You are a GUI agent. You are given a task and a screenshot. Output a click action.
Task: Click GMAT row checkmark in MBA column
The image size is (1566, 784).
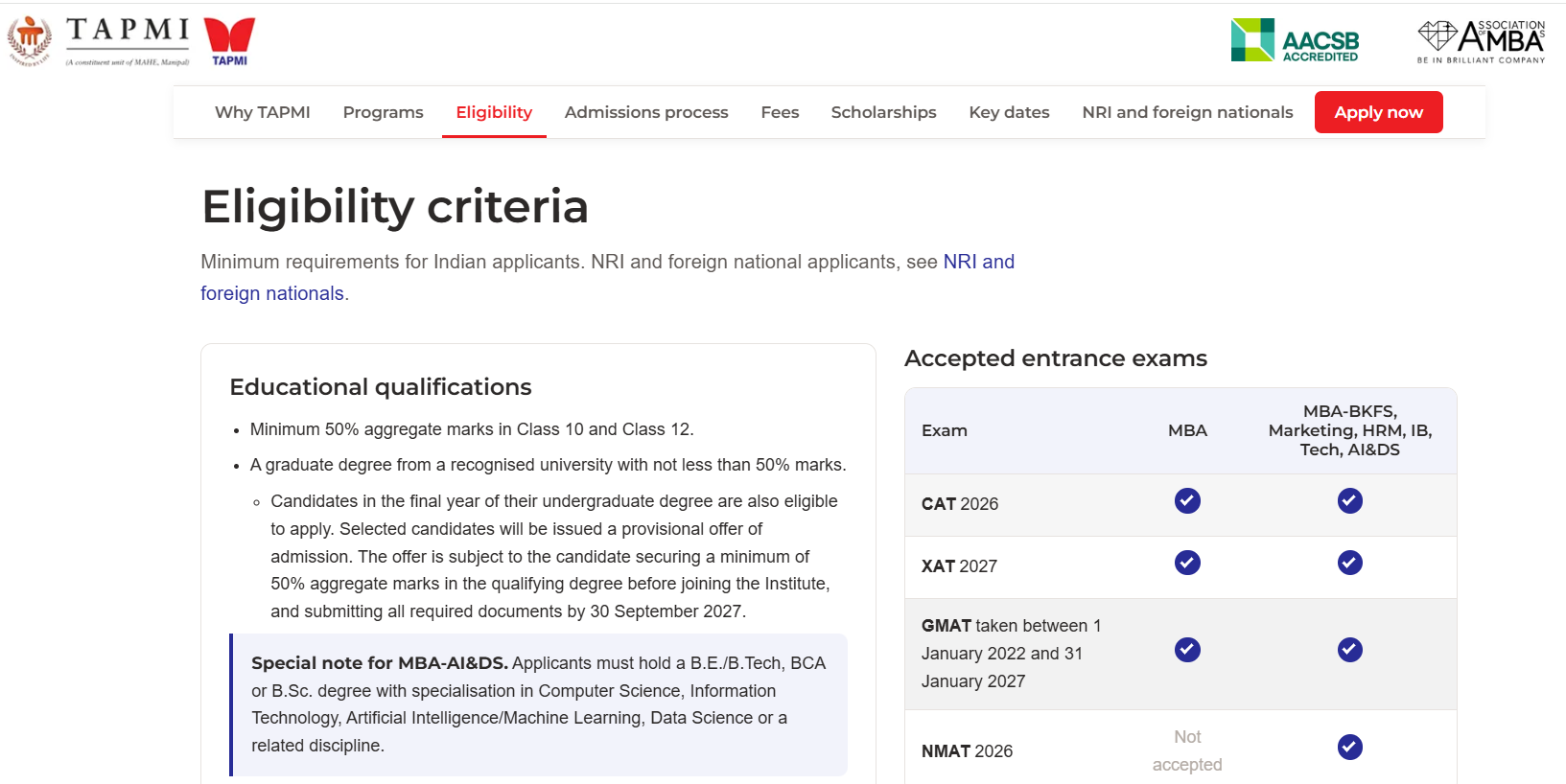(1187, 650)
